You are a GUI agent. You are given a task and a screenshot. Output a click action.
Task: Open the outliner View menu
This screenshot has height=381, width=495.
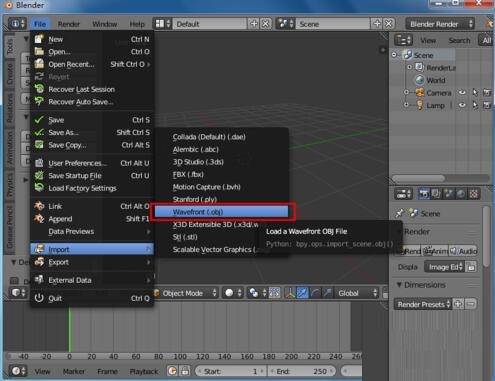tap(428, 40)
